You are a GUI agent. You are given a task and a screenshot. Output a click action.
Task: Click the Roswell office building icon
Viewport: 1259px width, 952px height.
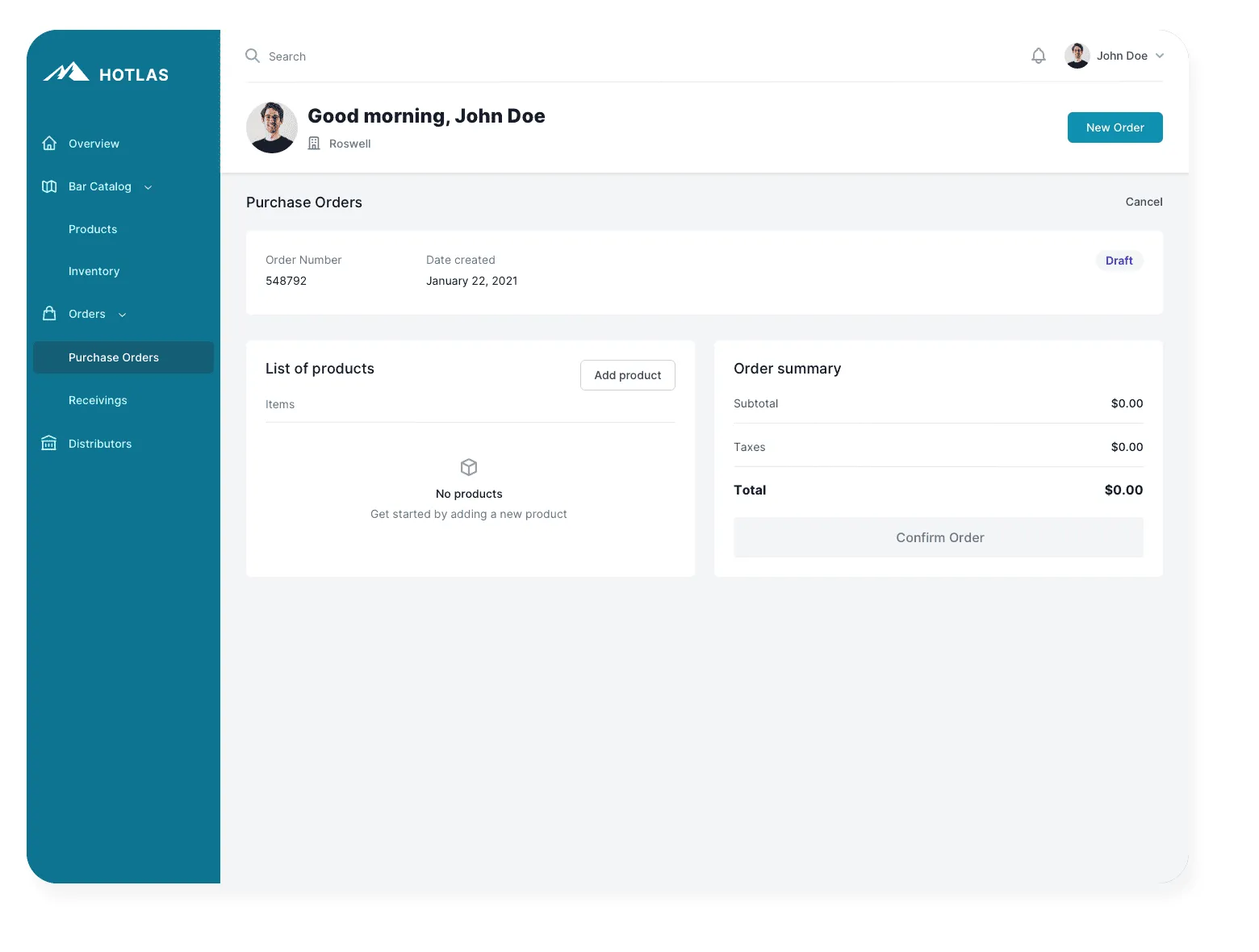[314, 143]
